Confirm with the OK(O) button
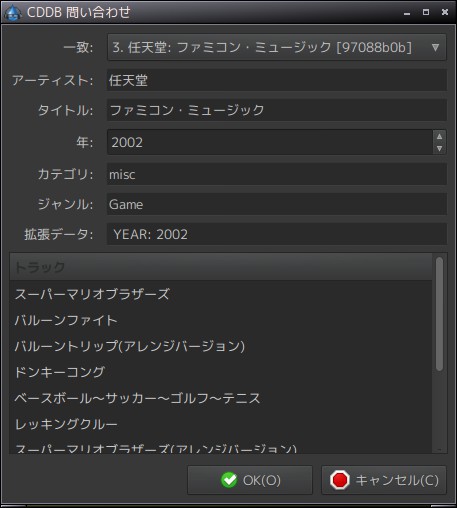This screenshot has width=457, height=508. pos(250,480)
